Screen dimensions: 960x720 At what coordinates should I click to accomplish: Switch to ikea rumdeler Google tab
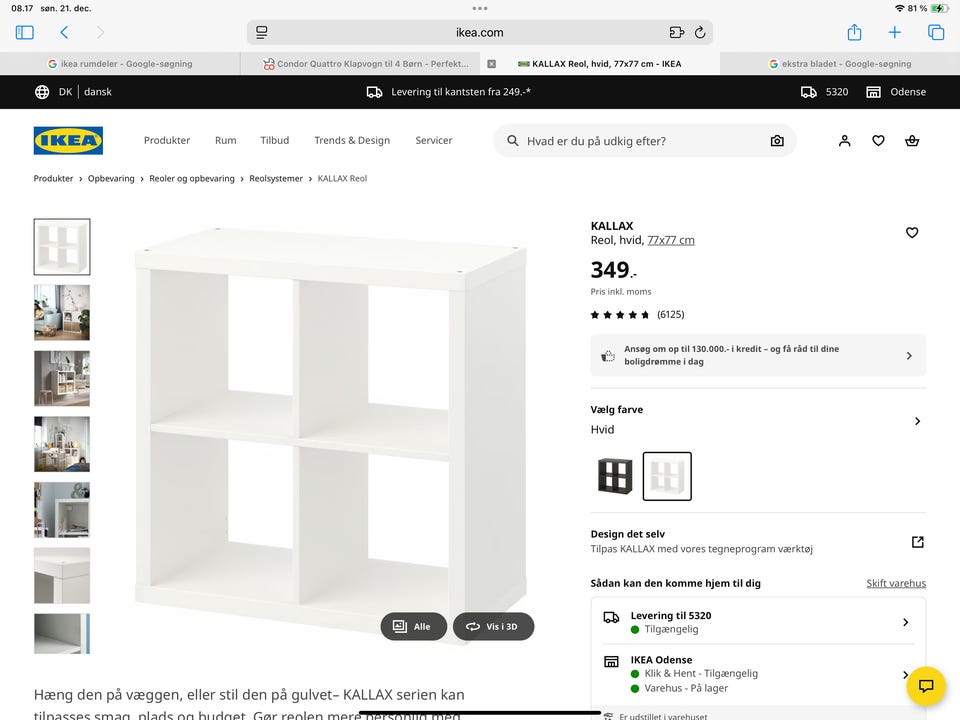click(120, 64)
